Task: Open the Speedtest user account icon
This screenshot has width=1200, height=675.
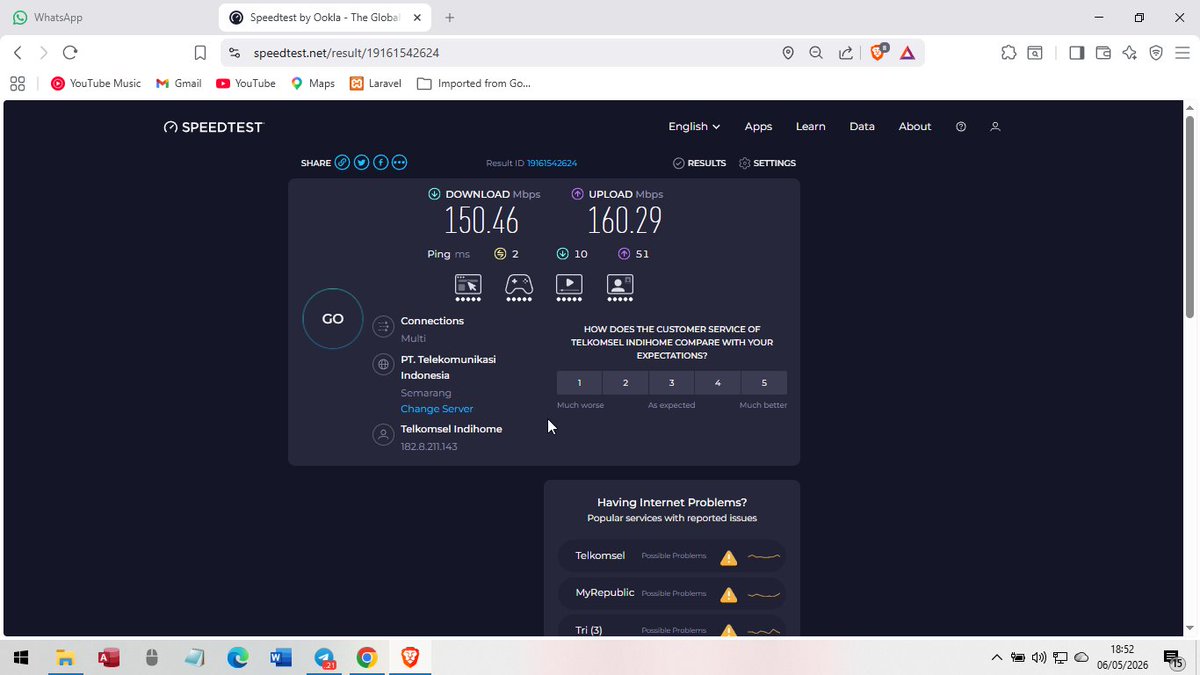Action: click(x=995, y=127)
